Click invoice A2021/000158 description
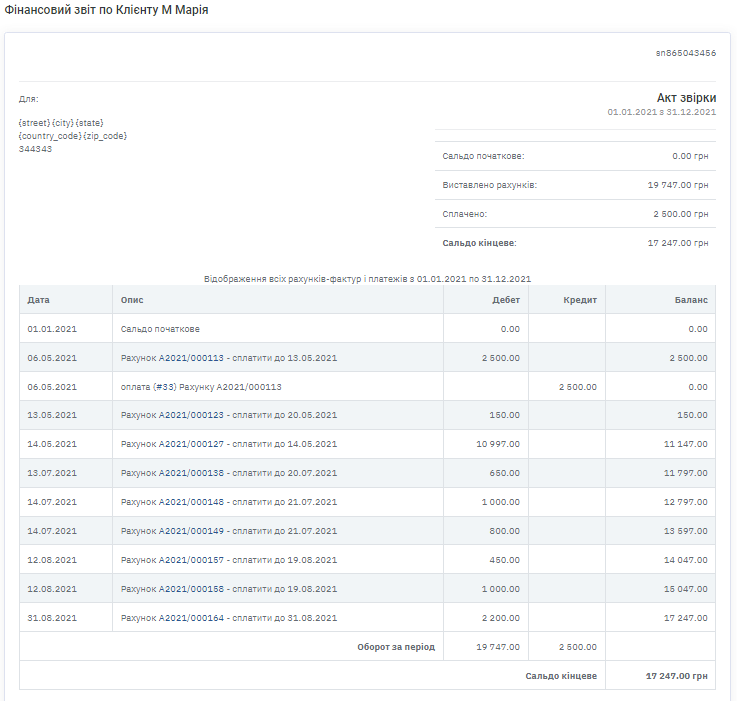The height and width of the screenshot is (701, 737). (228, 589)
